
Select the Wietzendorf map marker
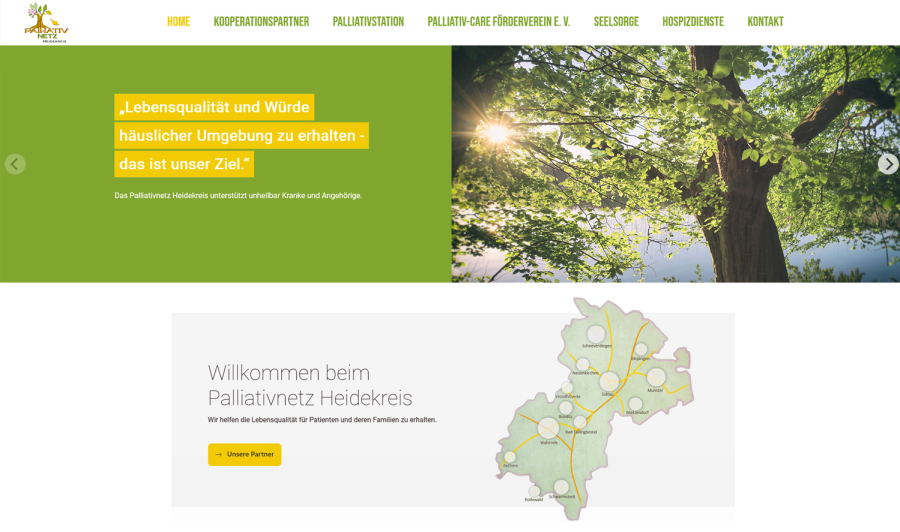635,404
